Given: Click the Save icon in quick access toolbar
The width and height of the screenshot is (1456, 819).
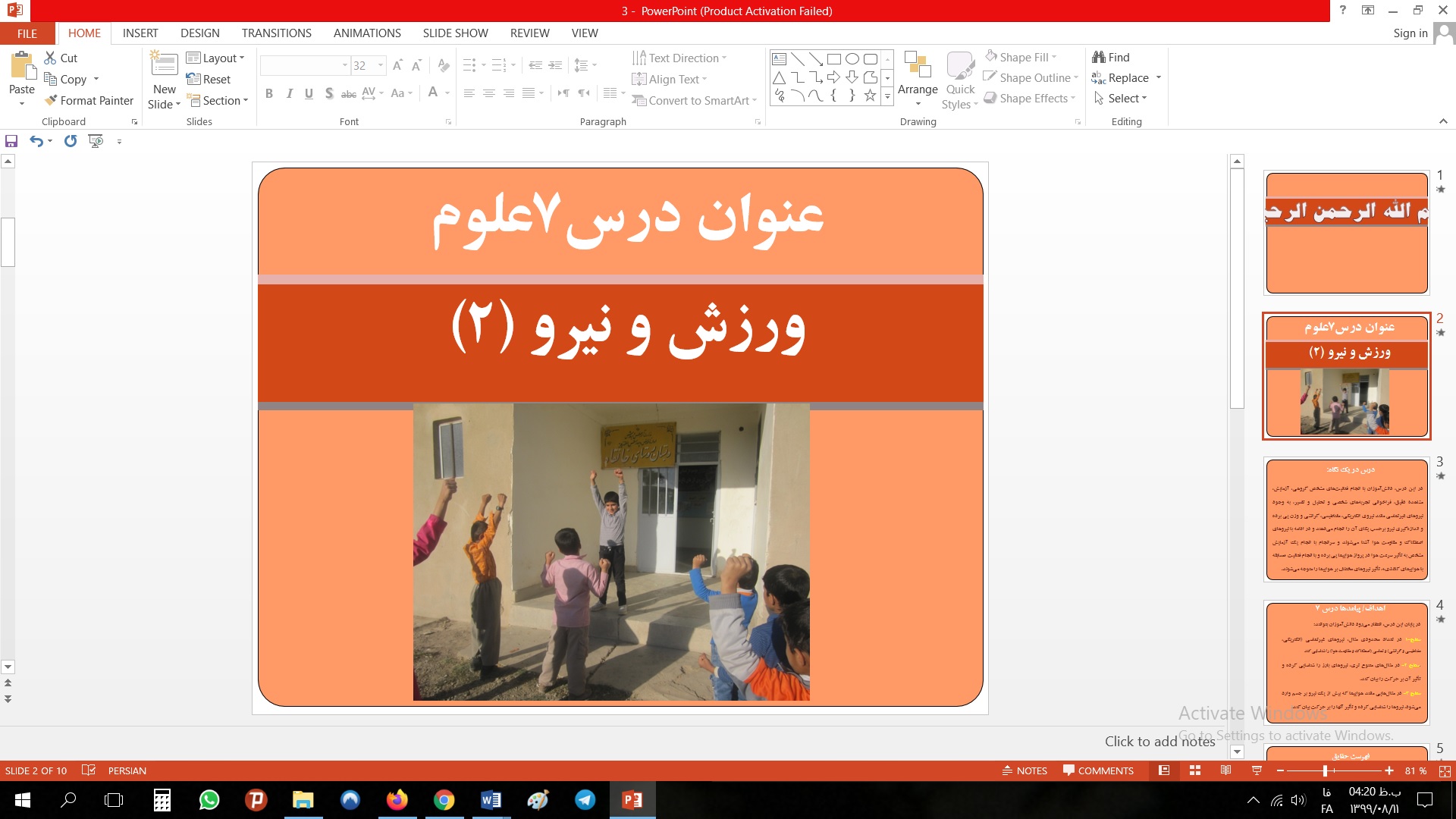Looking at the screenshot, I should (x=11, y=141).
